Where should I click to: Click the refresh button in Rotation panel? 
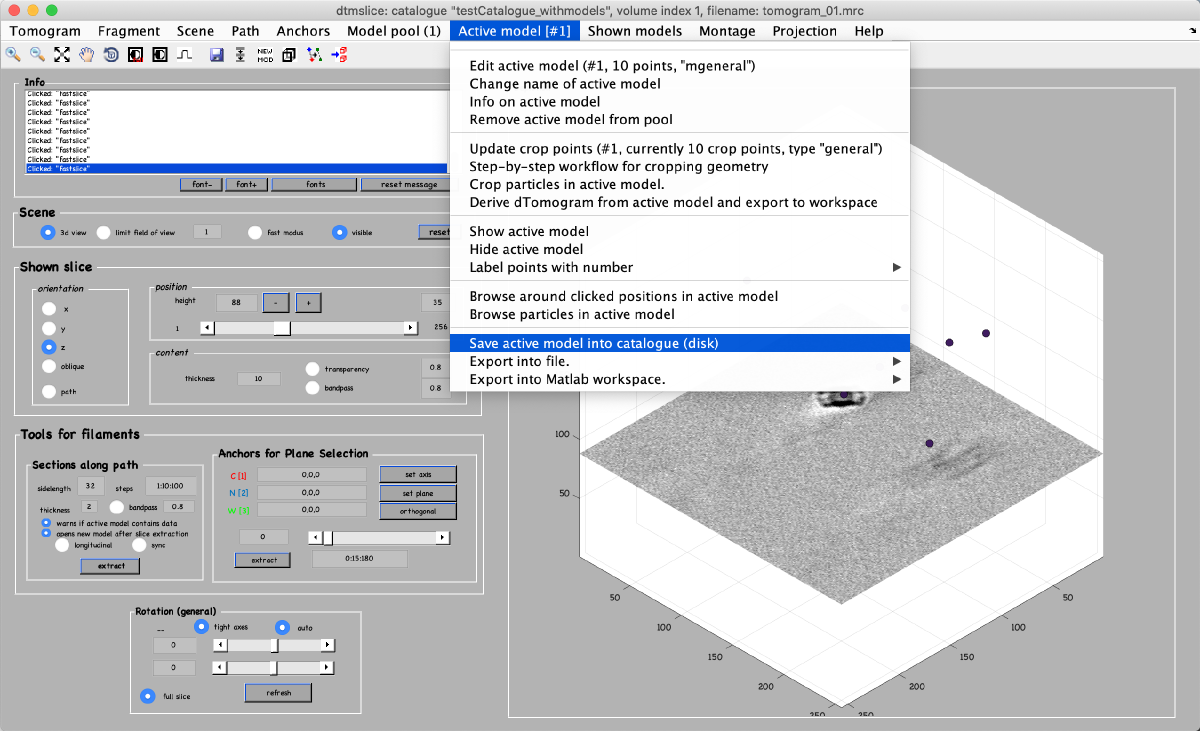(278, 693)
